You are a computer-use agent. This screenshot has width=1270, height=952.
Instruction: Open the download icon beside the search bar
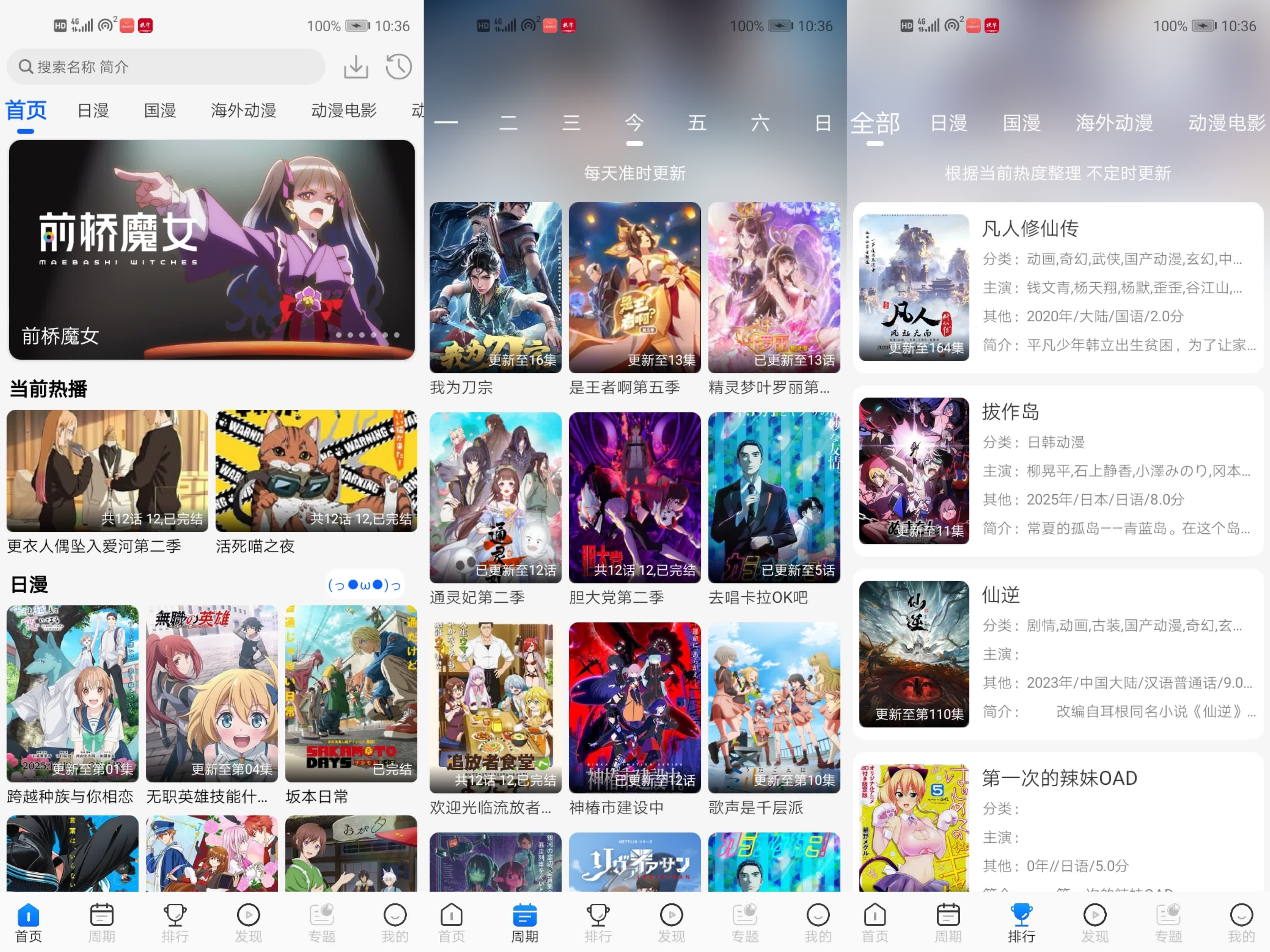355,67
